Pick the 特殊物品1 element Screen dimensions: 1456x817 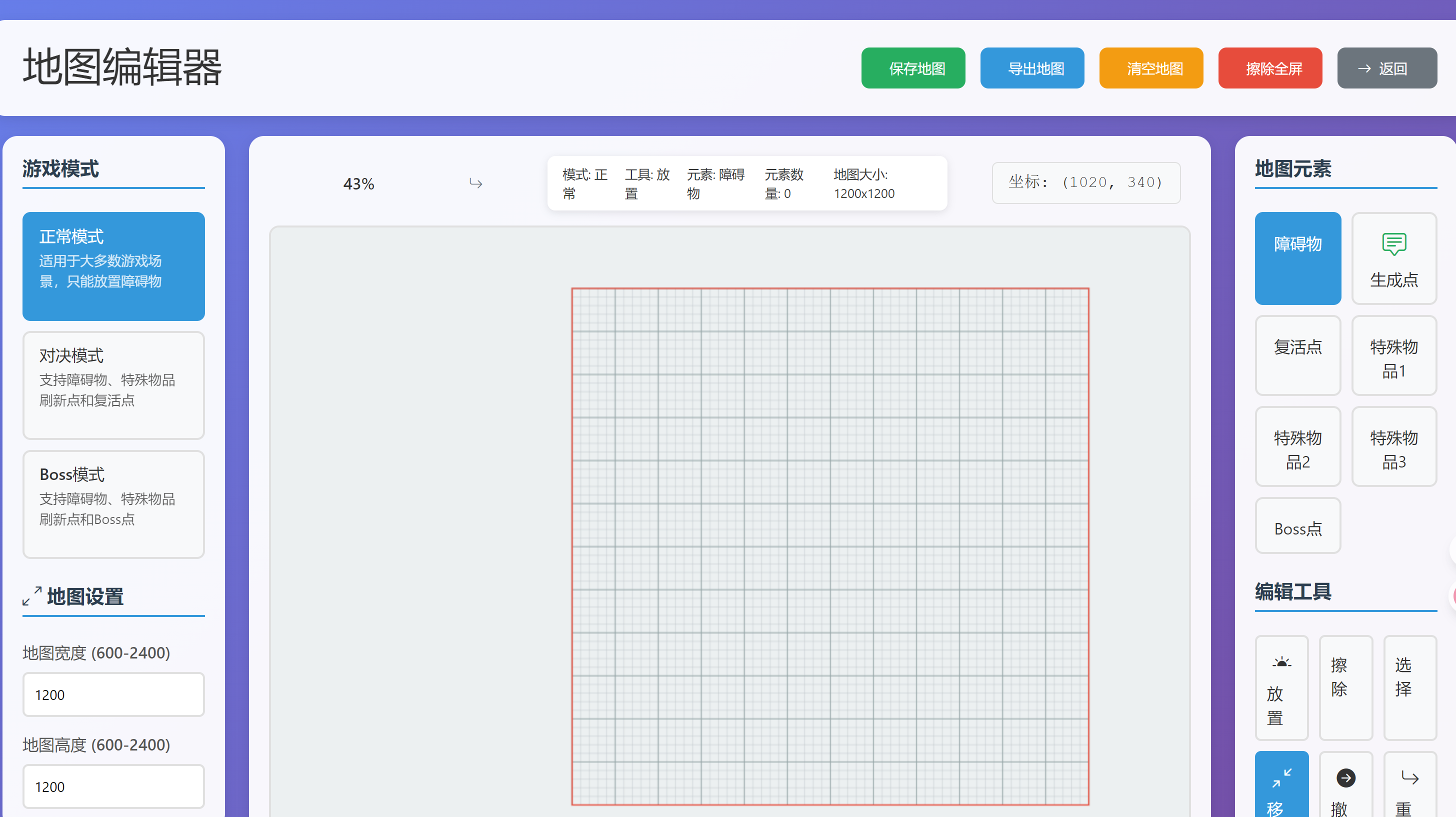pos(1393,355)
